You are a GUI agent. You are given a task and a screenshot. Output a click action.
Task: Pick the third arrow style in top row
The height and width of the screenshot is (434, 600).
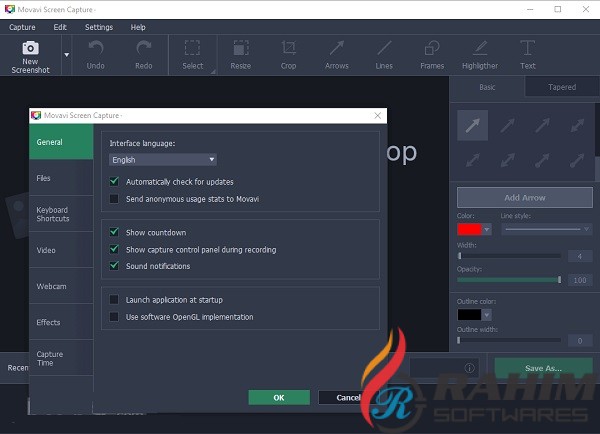pos(542,125)
